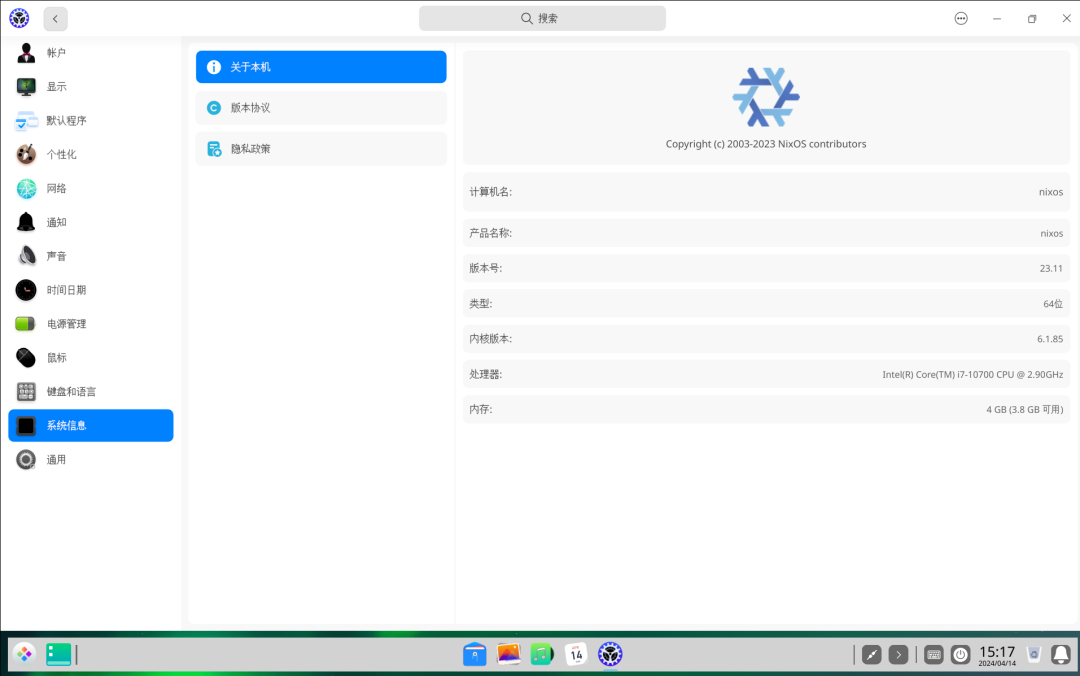Open the 键盘和语言 keyboard icon
The image size is (1080, 676).
(26, 391)
